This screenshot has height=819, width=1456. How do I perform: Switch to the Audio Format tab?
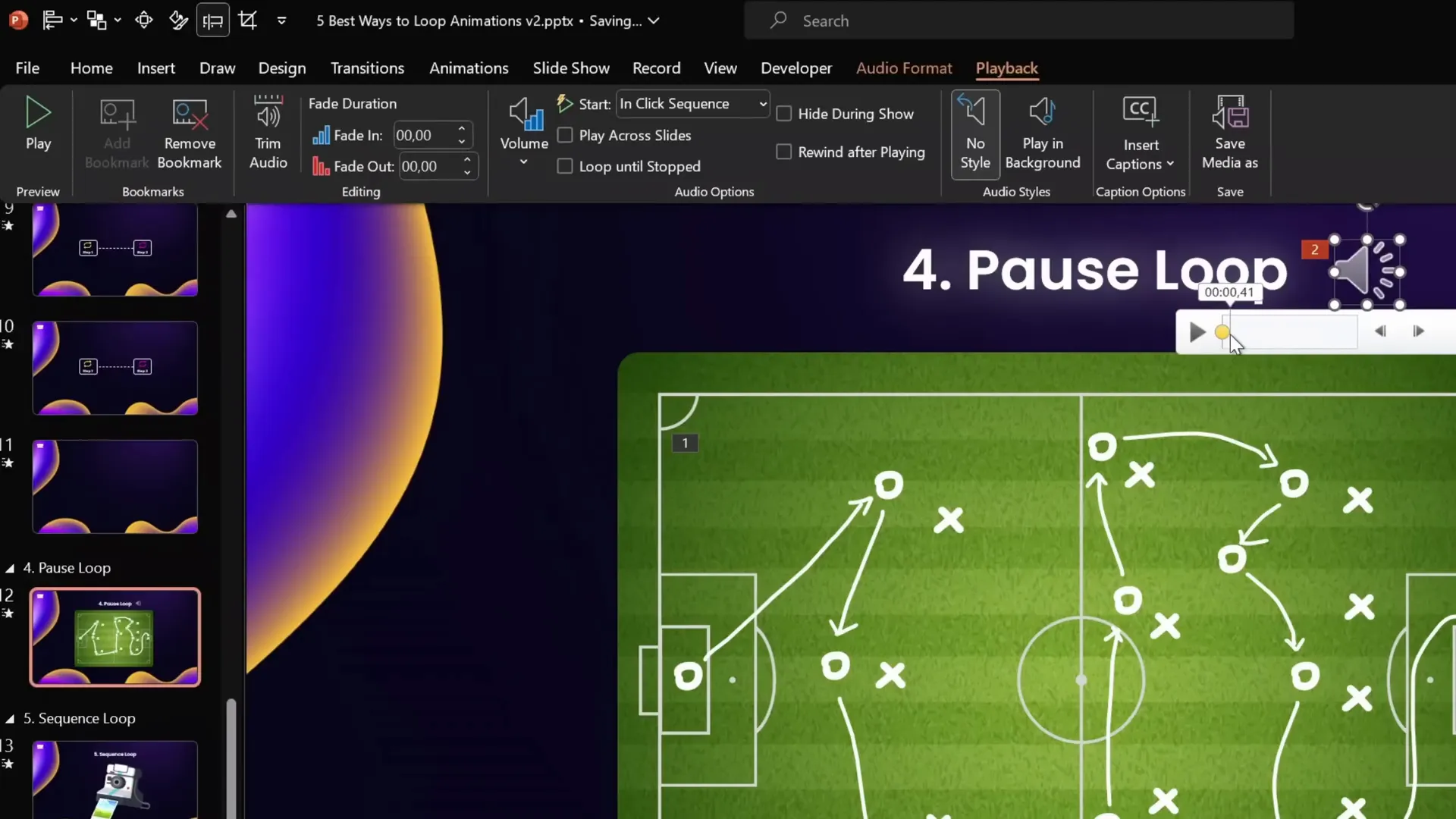904,68
